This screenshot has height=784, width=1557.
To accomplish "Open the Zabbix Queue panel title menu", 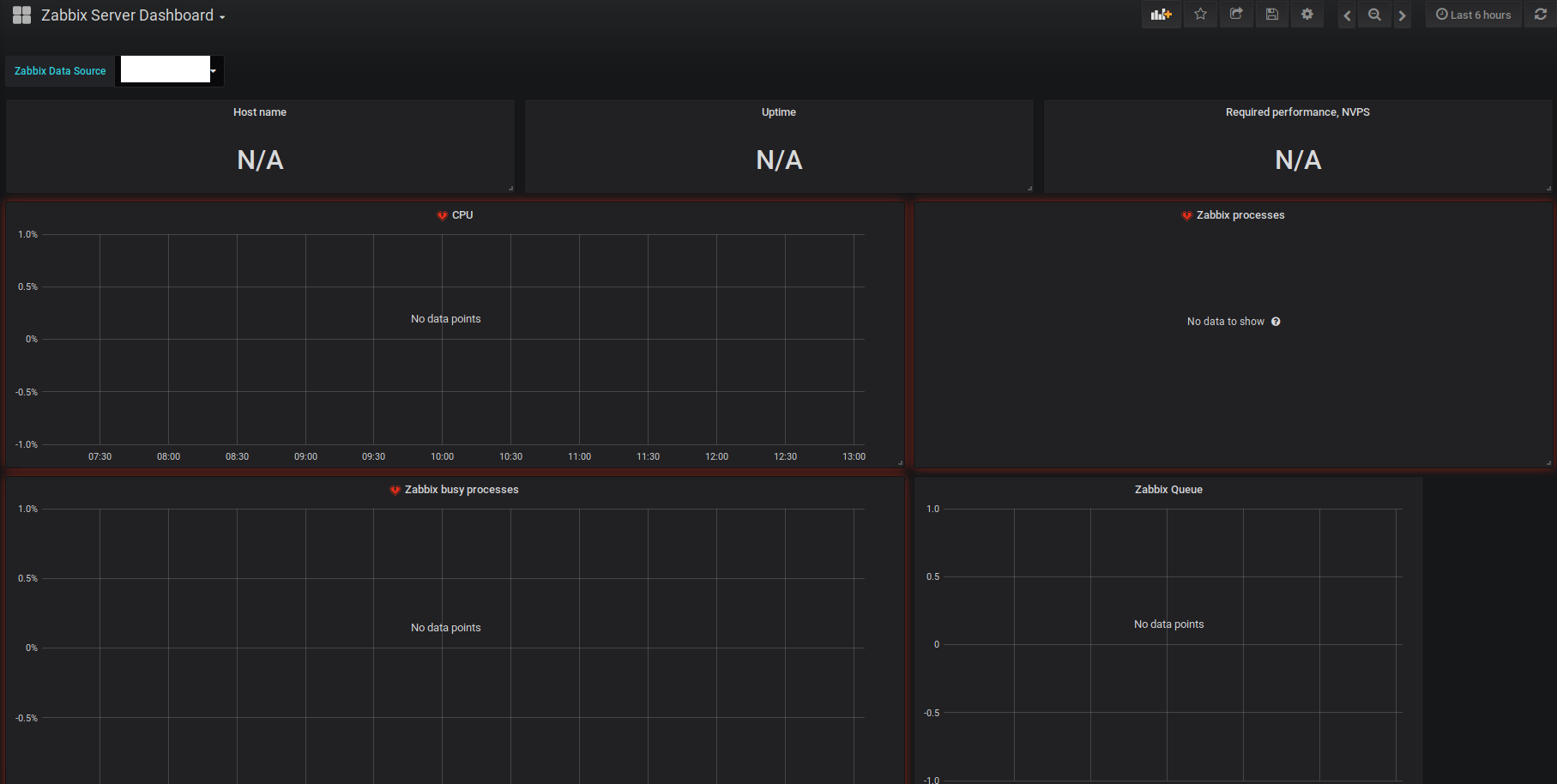I will coord(1168,489).
